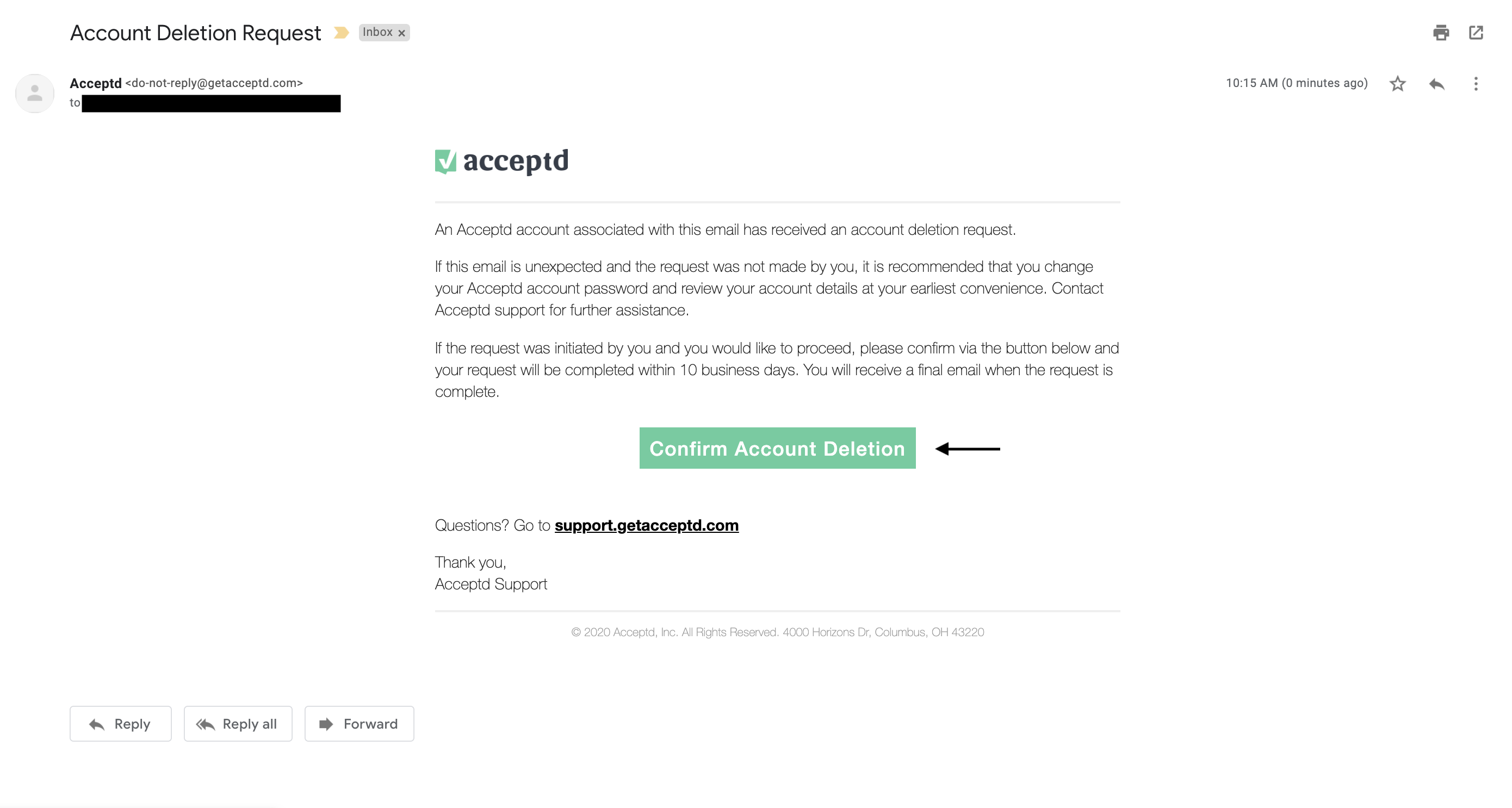Click the Confirm Account Deletion button
This screenshot has width=1512, height=808.
[x=777, y=447]
